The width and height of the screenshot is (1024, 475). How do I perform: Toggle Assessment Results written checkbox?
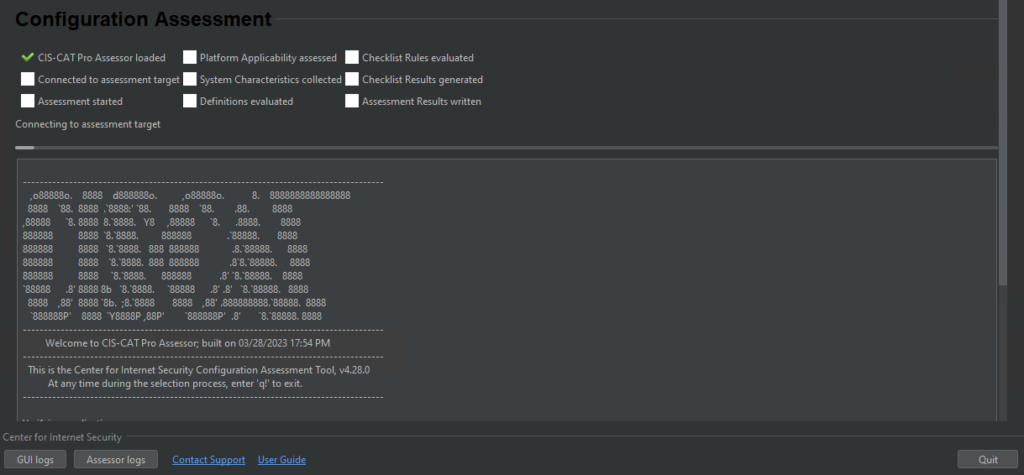(x=352, y=101)
